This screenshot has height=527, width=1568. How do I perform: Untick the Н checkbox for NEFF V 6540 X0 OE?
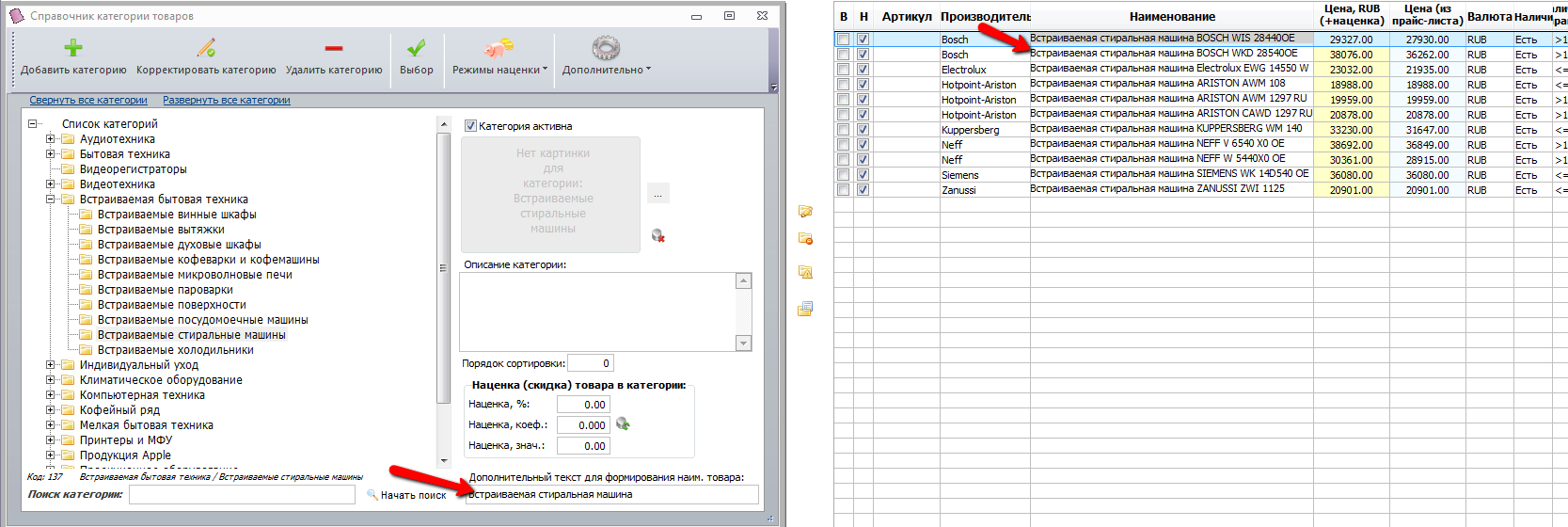tap(863, 145)
